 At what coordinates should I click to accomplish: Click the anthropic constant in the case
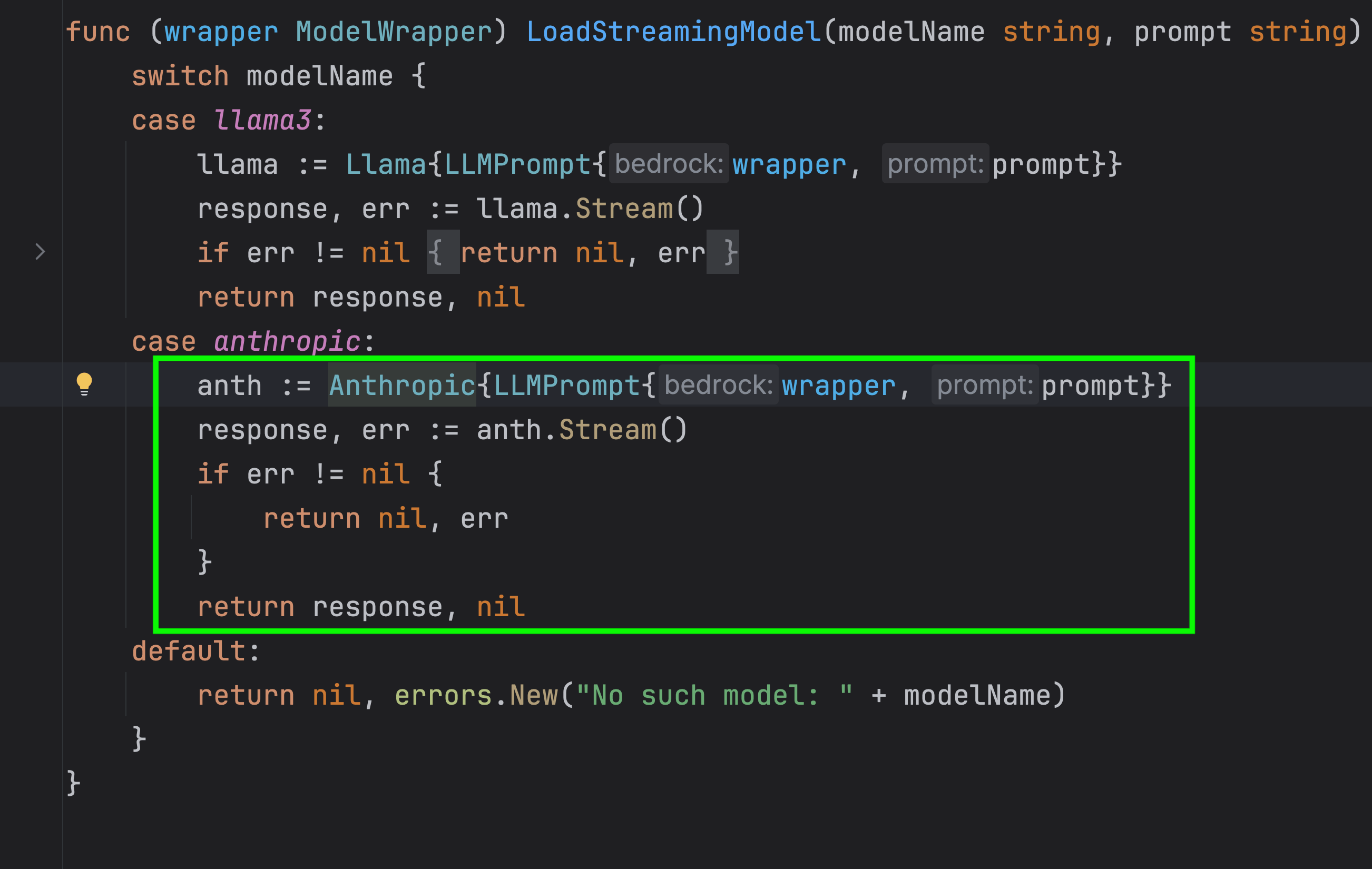(x=287, y=341)
